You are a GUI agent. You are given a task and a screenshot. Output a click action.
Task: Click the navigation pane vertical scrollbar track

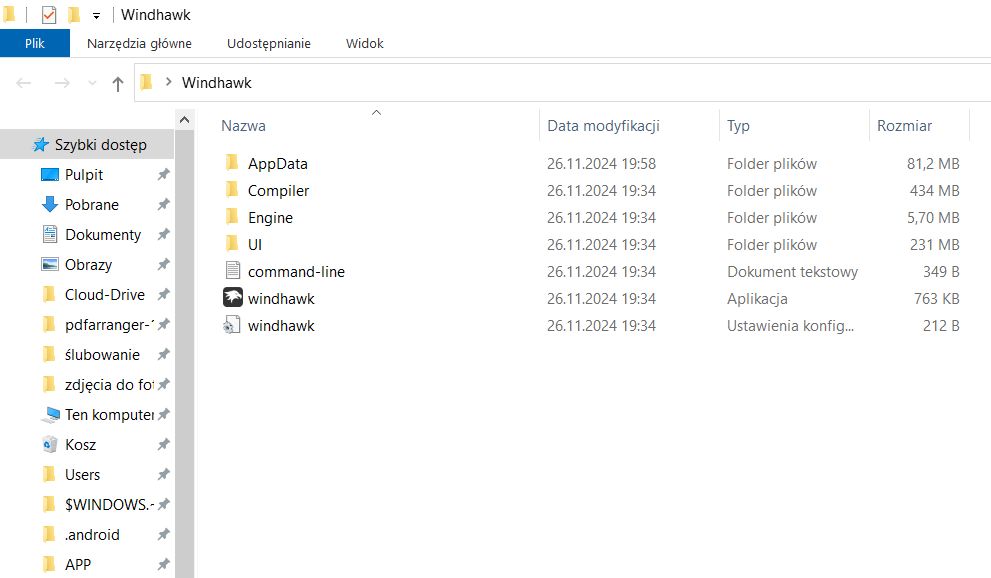pos(185,354)
